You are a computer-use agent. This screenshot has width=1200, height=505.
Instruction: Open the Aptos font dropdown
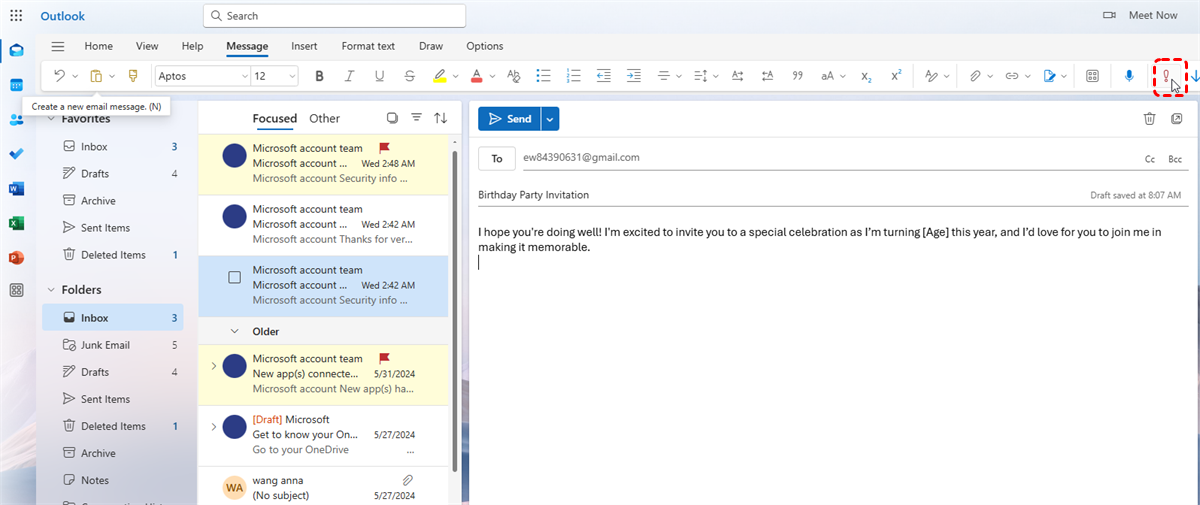point(245,76)
